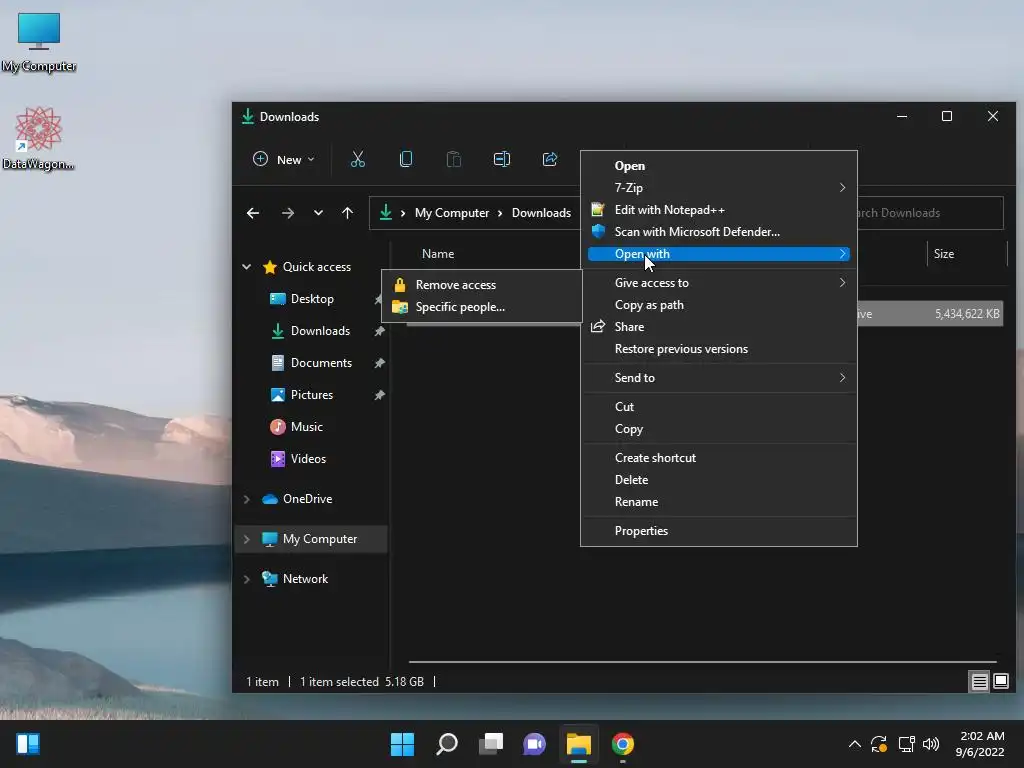
Task: Choose Cut in context menu
Action: 718,407
